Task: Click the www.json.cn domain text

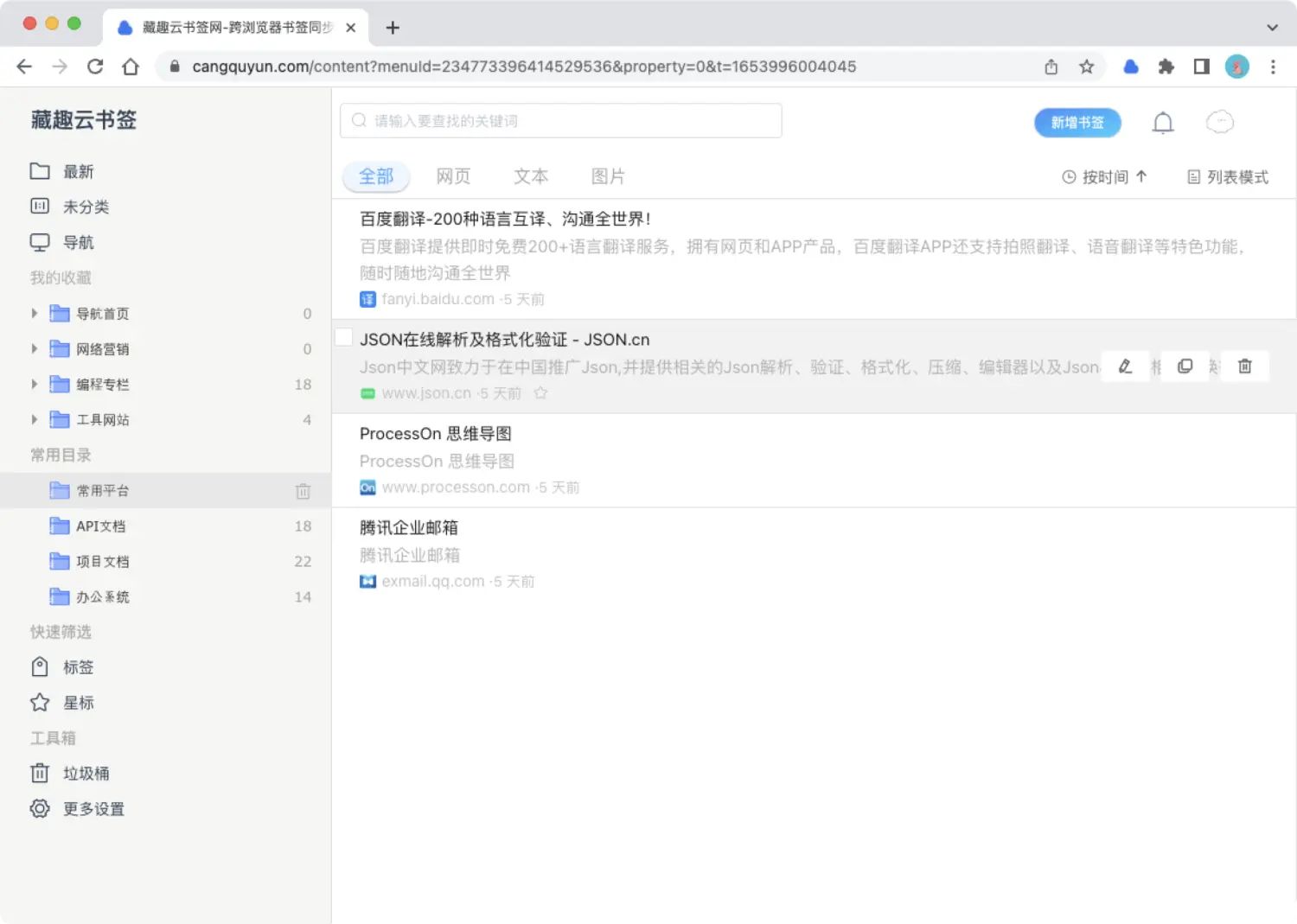Action: click(426, 393)
